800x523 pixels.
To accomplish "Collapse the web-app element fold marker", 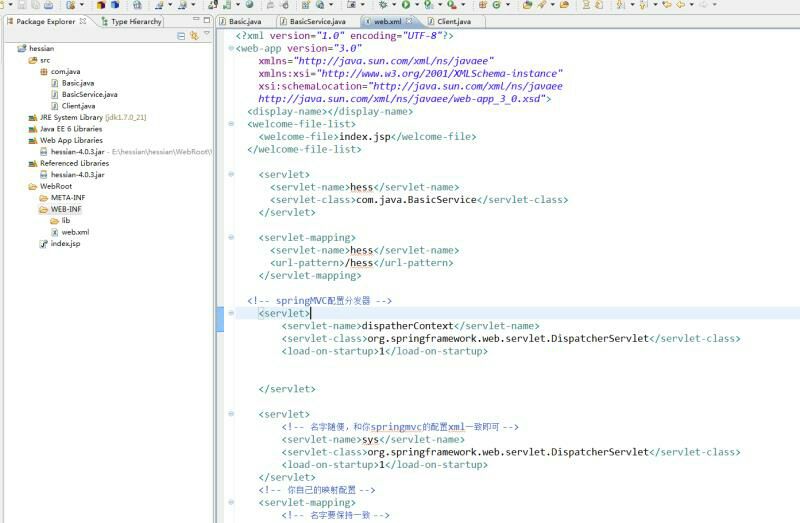I will 233,48.
